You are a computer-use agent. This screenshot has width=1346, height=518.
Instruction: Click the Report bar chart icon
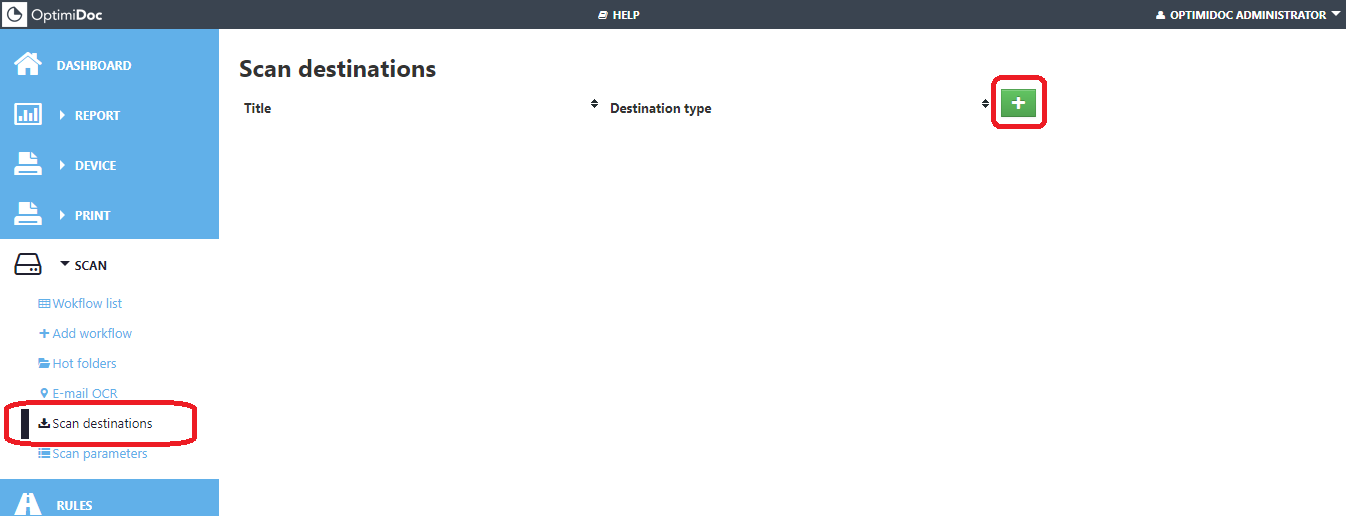tap(28, 115)
